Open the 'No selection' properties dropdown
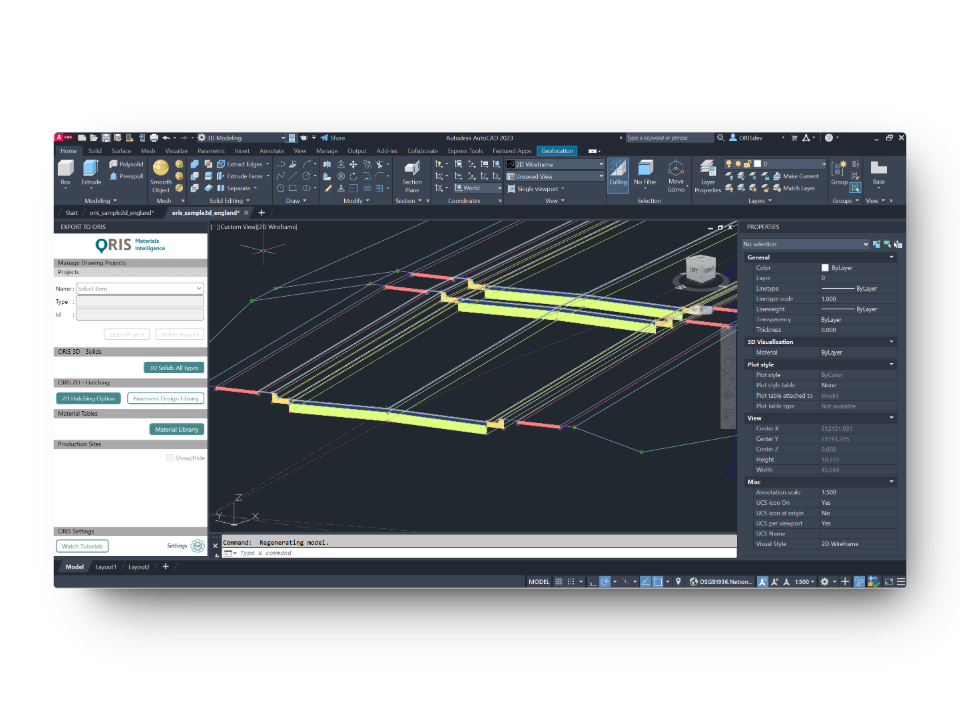 805,244
